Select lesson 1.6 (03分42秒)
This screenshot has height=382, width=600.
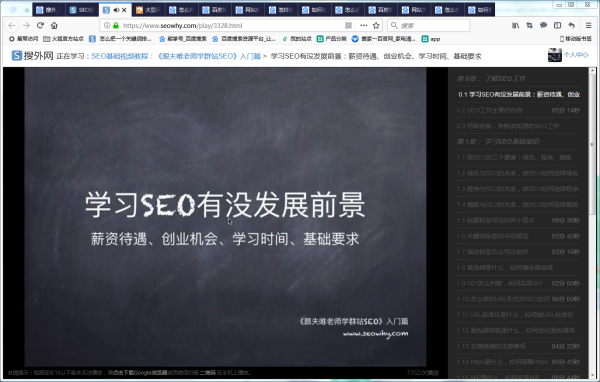[519, 236]
